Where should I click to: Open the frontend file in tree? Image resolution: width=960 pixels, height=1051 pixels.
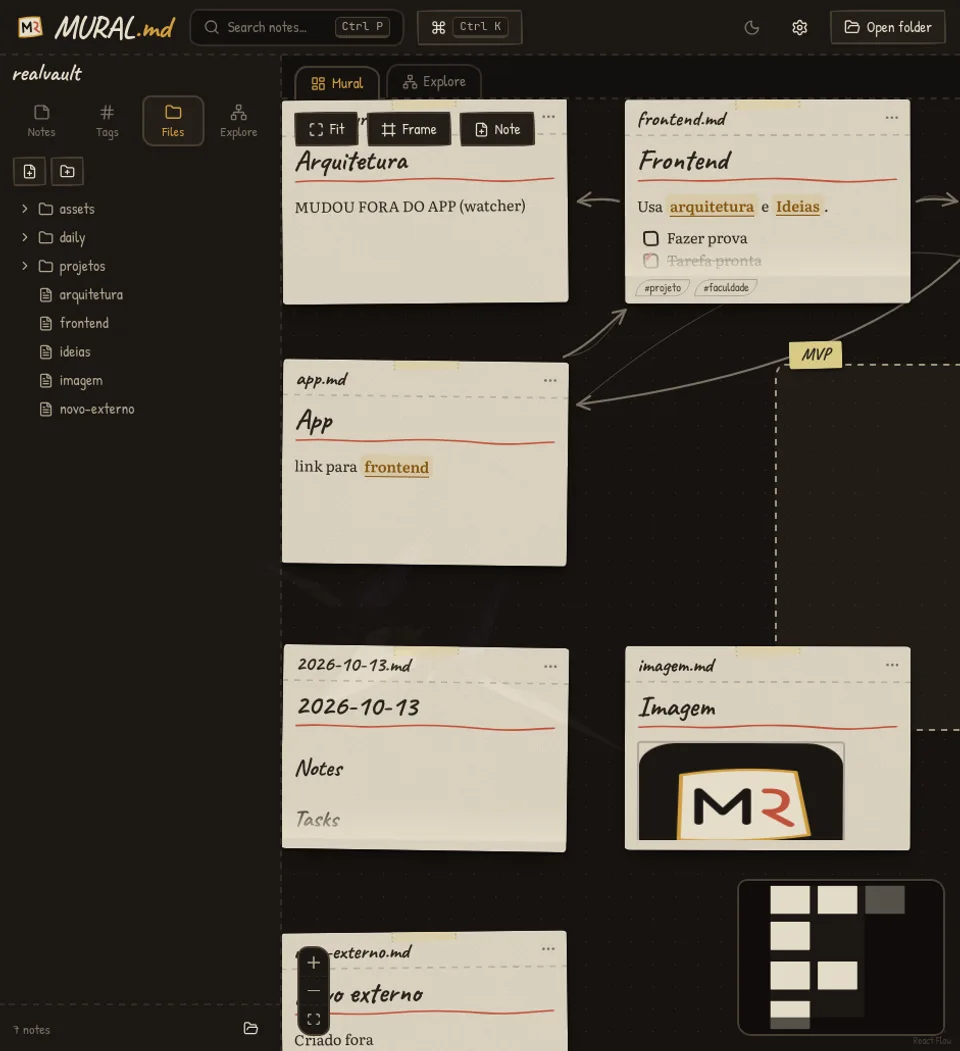141,323
